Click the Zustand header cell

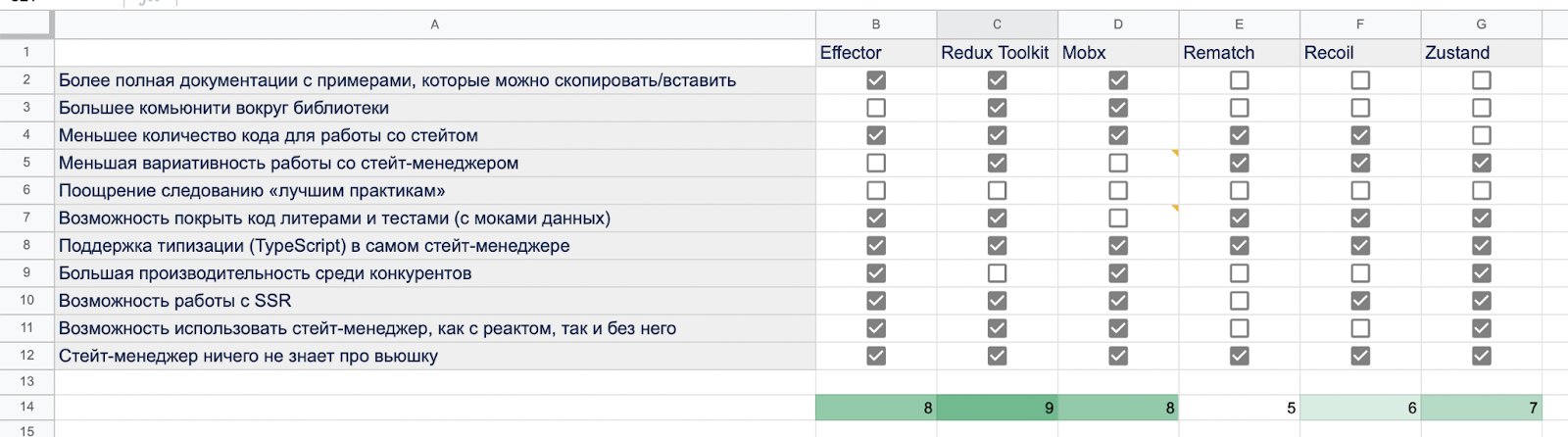[1481, 53]
